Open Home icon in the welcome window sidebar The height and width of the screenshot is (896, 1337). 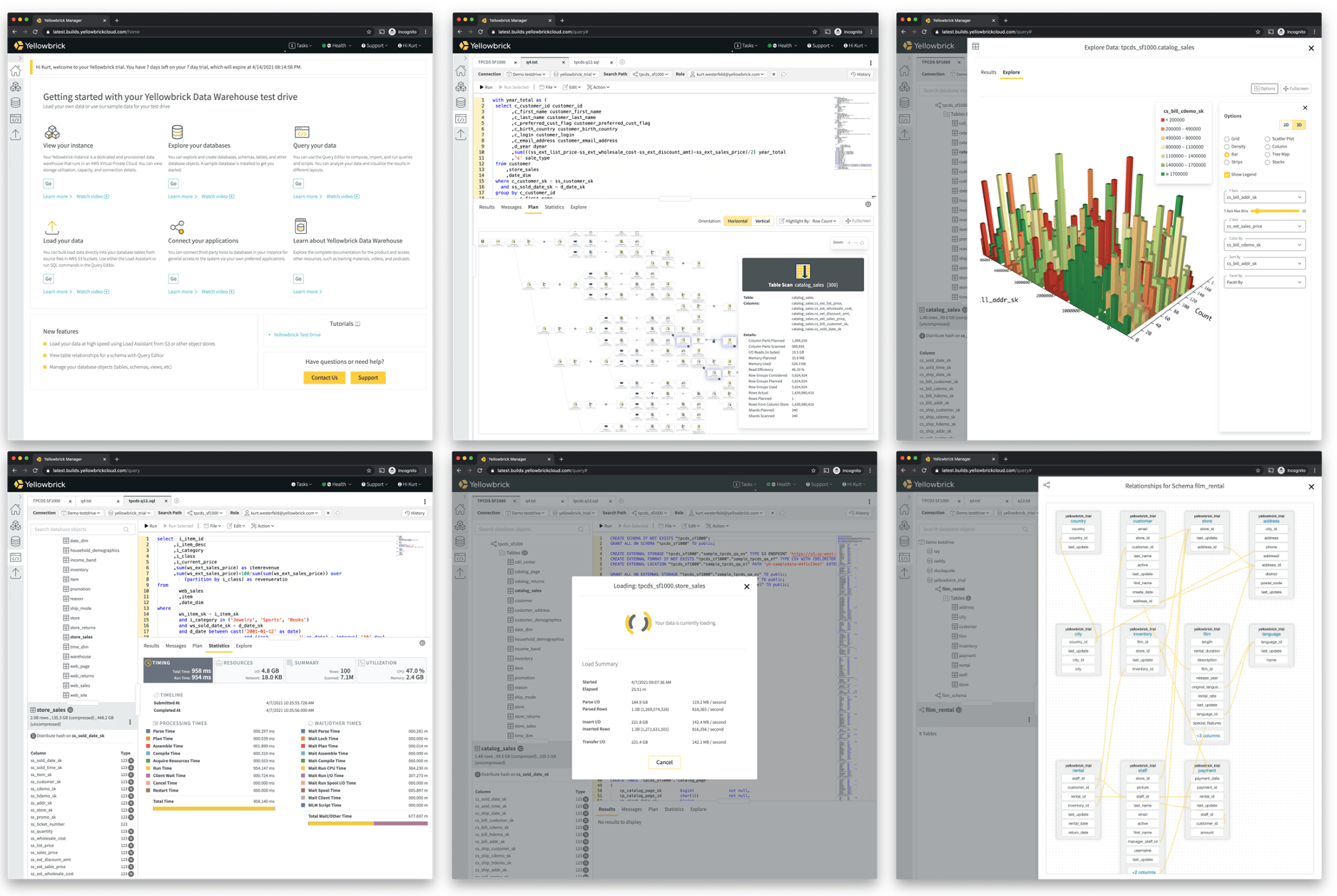16,71
